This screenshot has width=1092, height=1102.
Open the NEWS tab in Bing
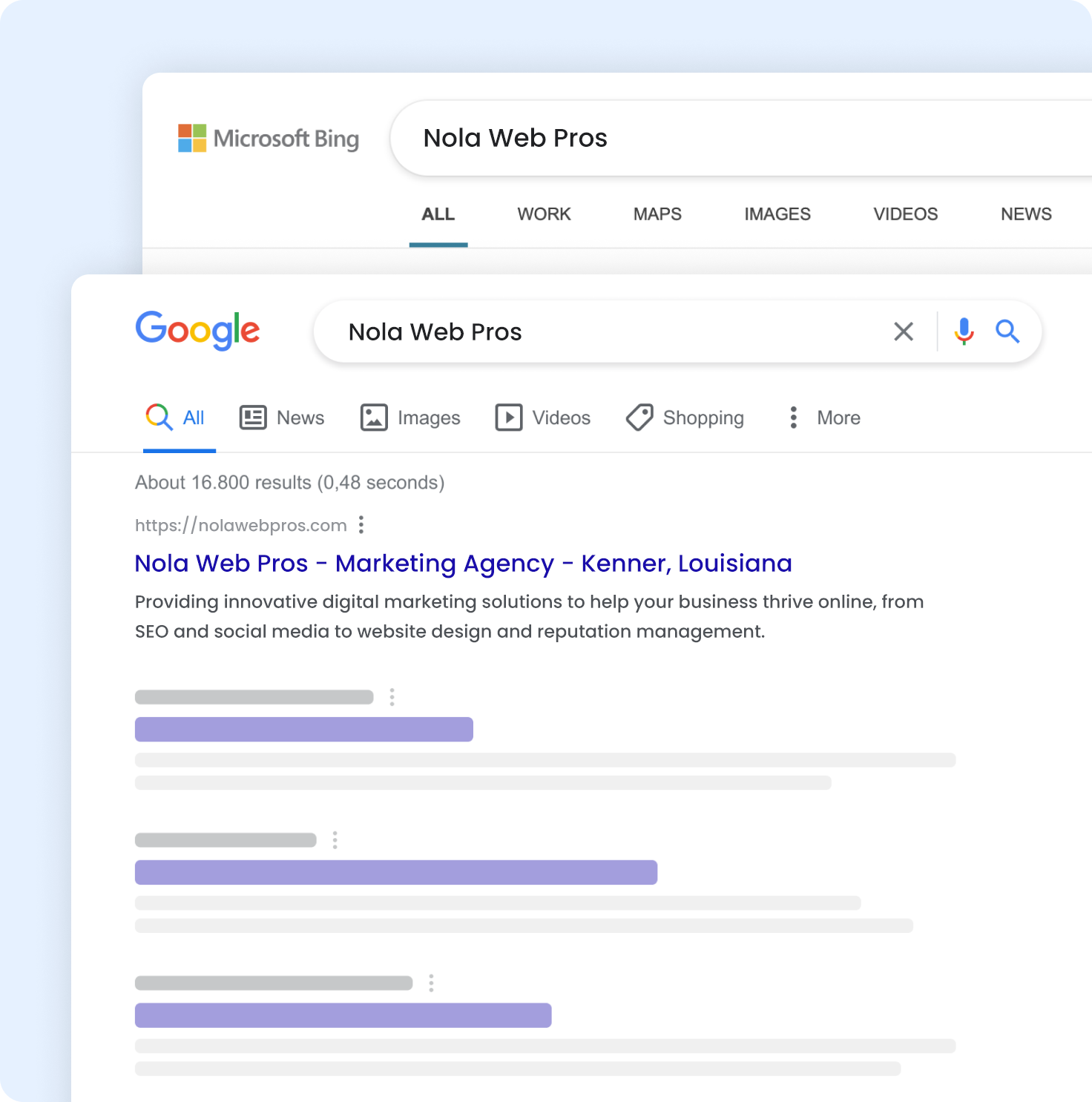[1026, 214]
